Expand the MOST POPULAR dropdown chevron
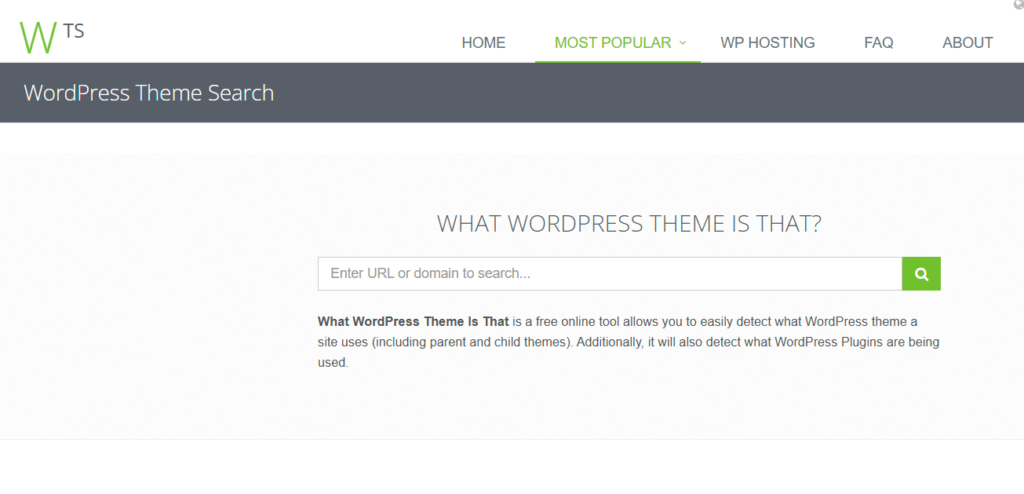Viewport: 1024px width, 494px height. (x=683, y=43)
